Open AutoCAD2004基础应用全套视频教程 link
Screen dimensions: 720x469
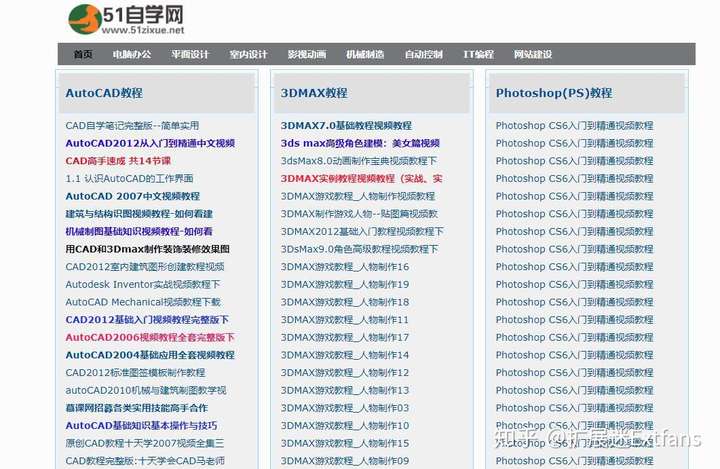coord(150,355)
